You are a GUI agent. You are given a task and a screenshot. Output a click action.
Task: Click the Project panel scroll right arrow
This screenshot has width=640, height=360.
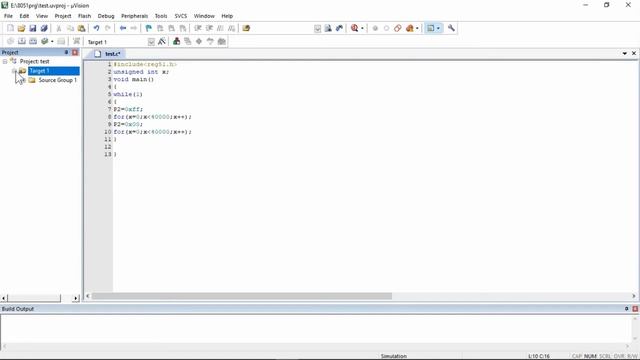[x=76, y=298]
